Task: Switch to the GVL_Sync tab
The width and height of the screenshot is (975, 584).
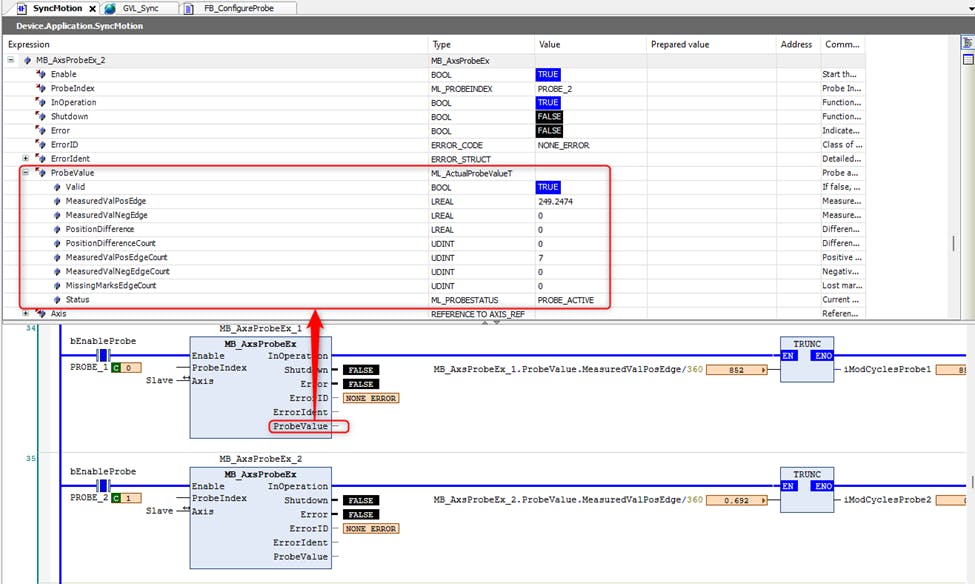Action: click(x=140, y=8)
